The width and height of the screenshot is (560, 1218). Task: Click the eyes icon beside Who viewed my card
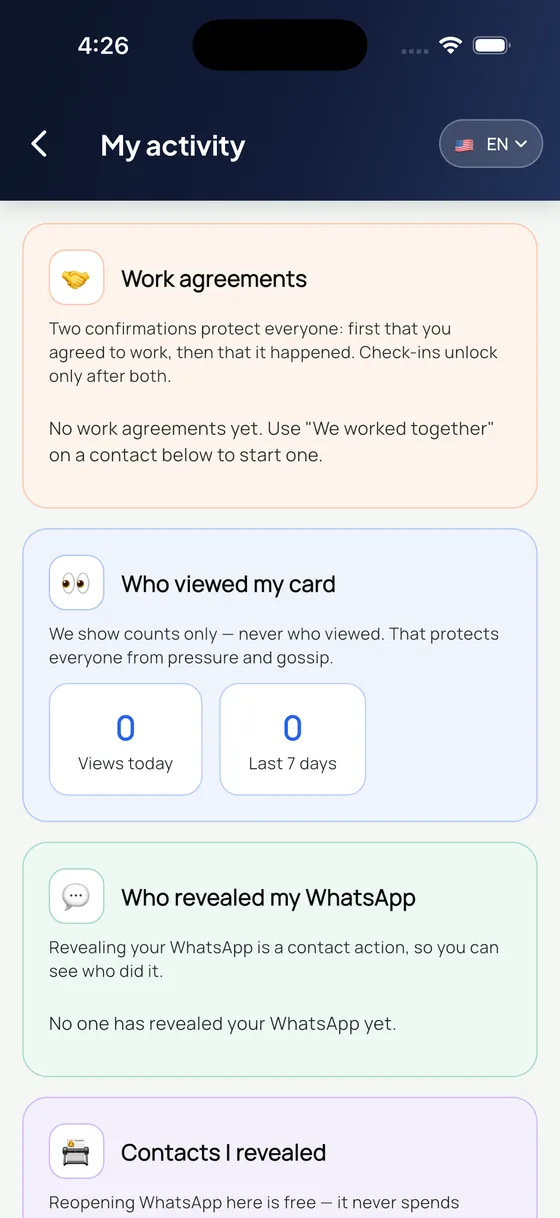76,583
